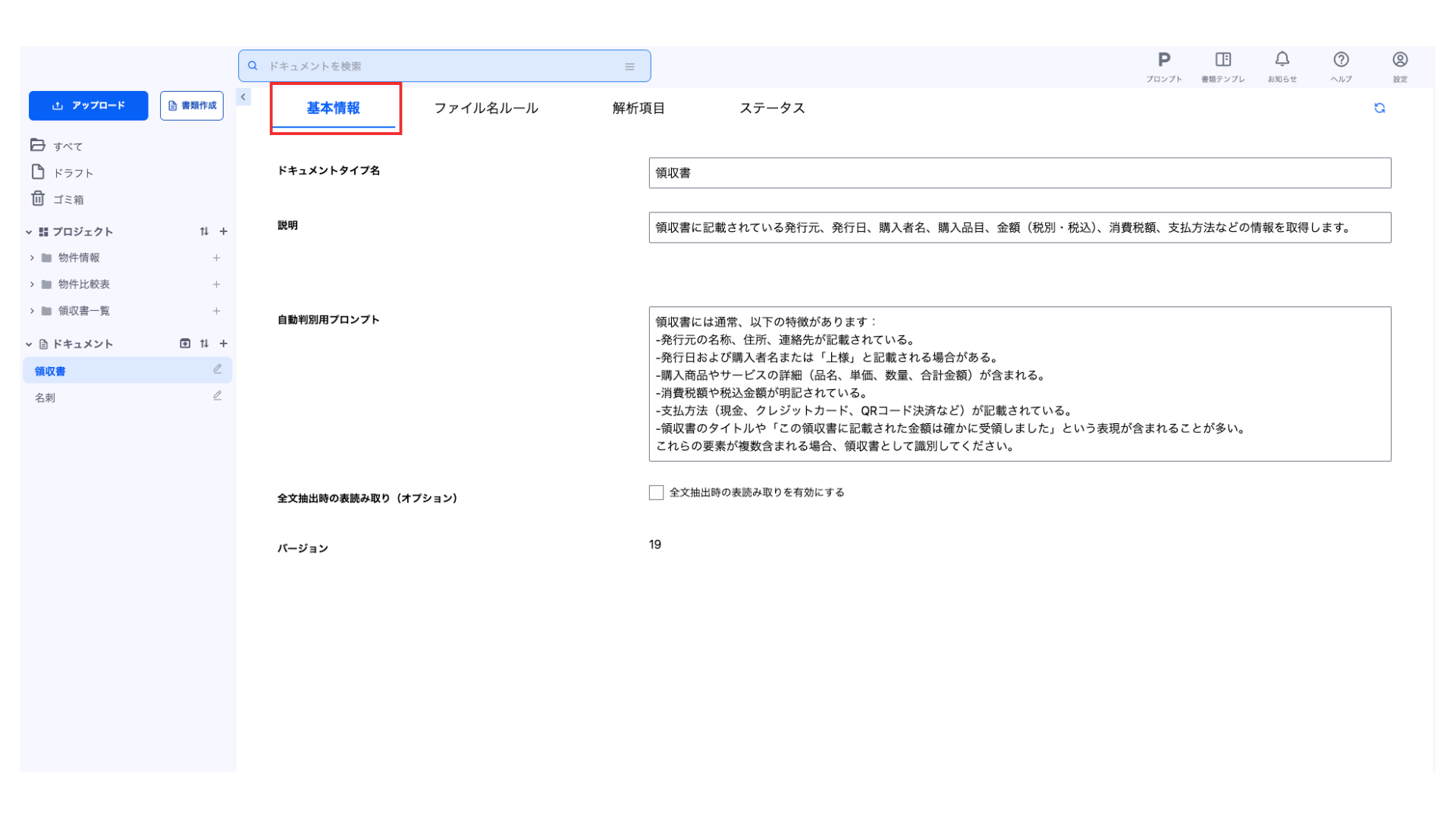Enable 全文抽出時の表読み取り checkbox

click(x=656, y=493)
